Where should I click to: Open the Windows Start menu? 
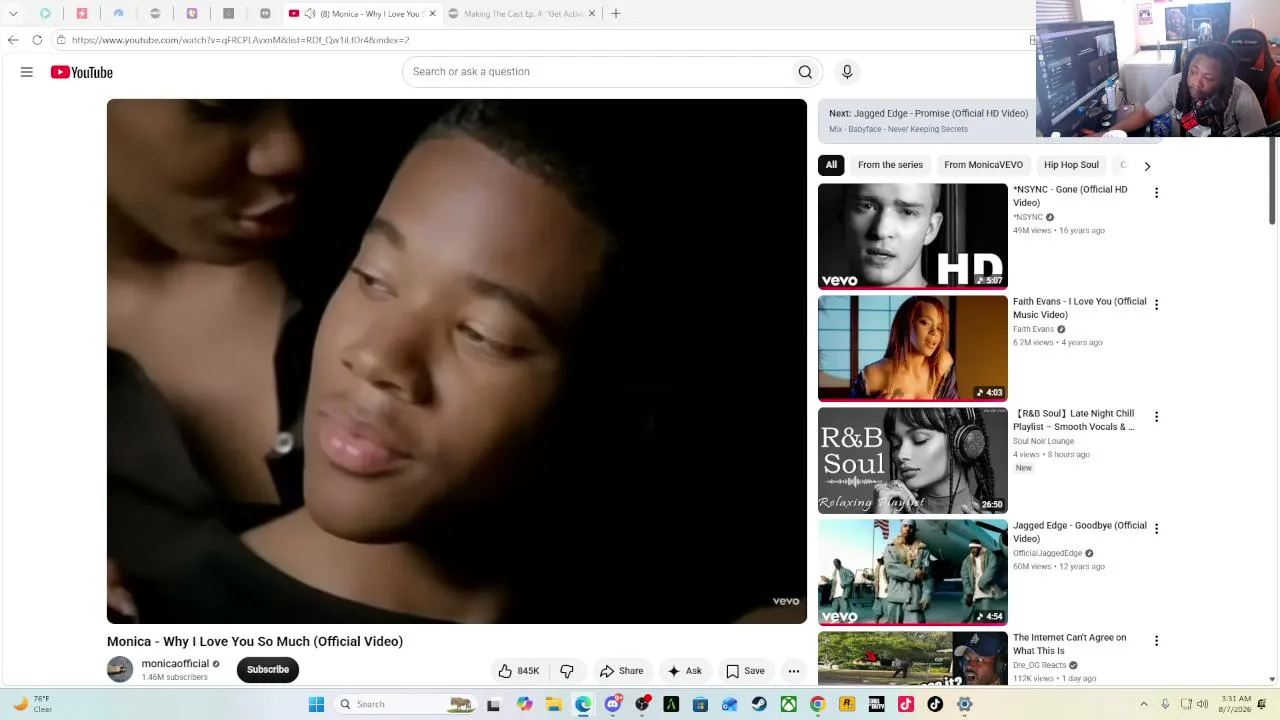pos(316,705)
